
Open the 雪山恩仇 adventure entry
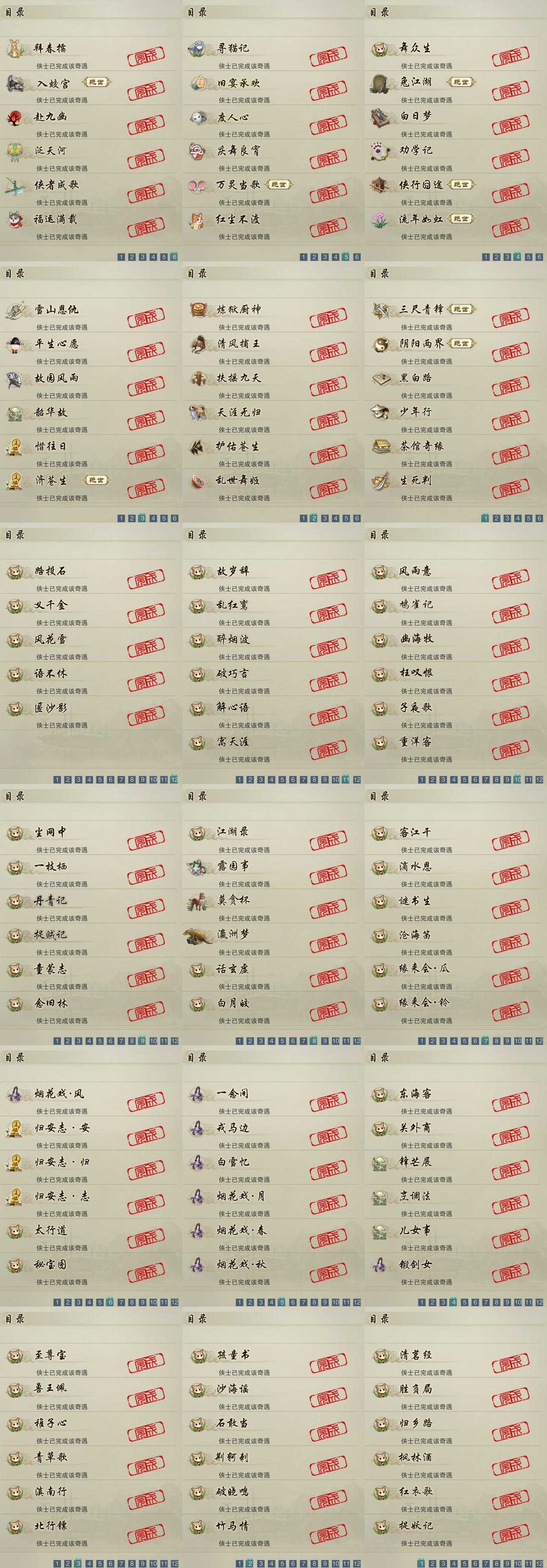coord(91,315)
